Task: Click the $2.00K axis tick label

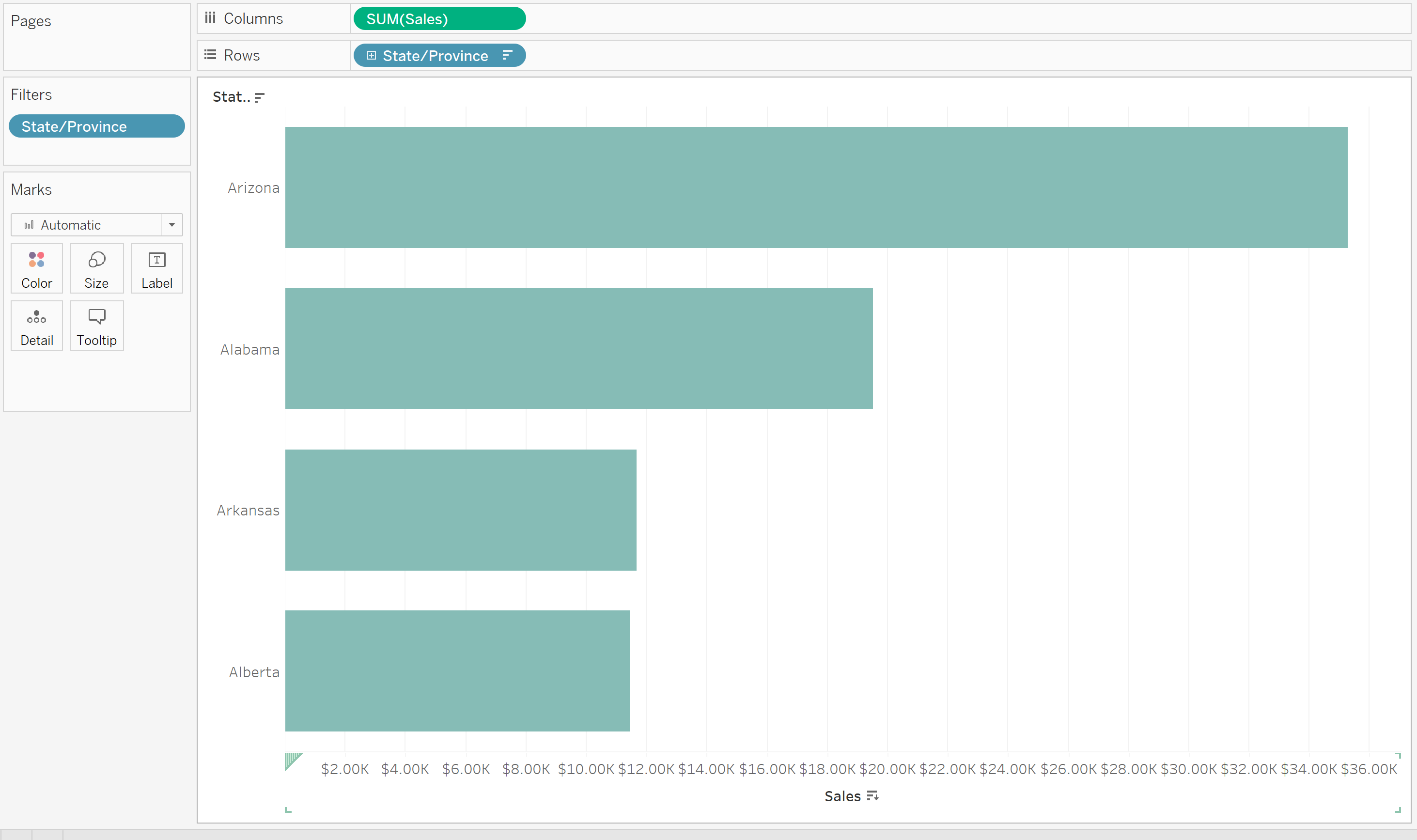Action: coord(344,769)
